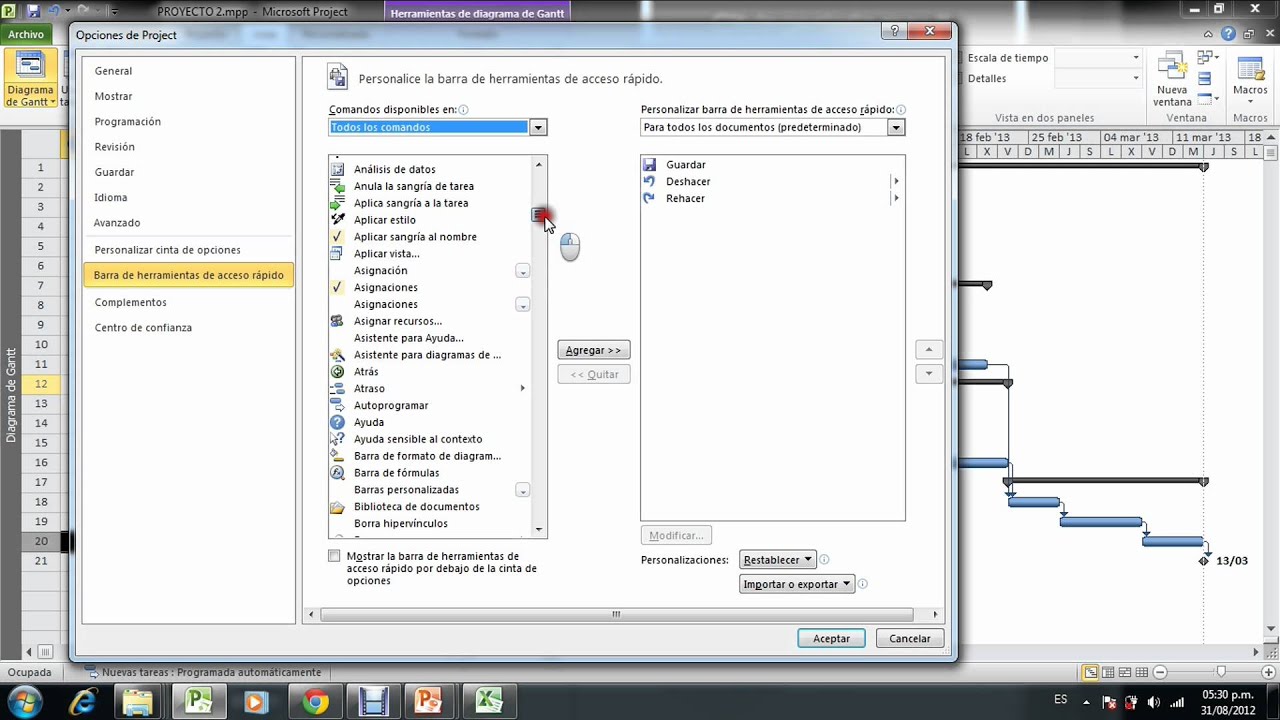Viewport: 1280px width, 720px height.
Task: Open the Macros button in ribbon
Action: pos(1250,82)
